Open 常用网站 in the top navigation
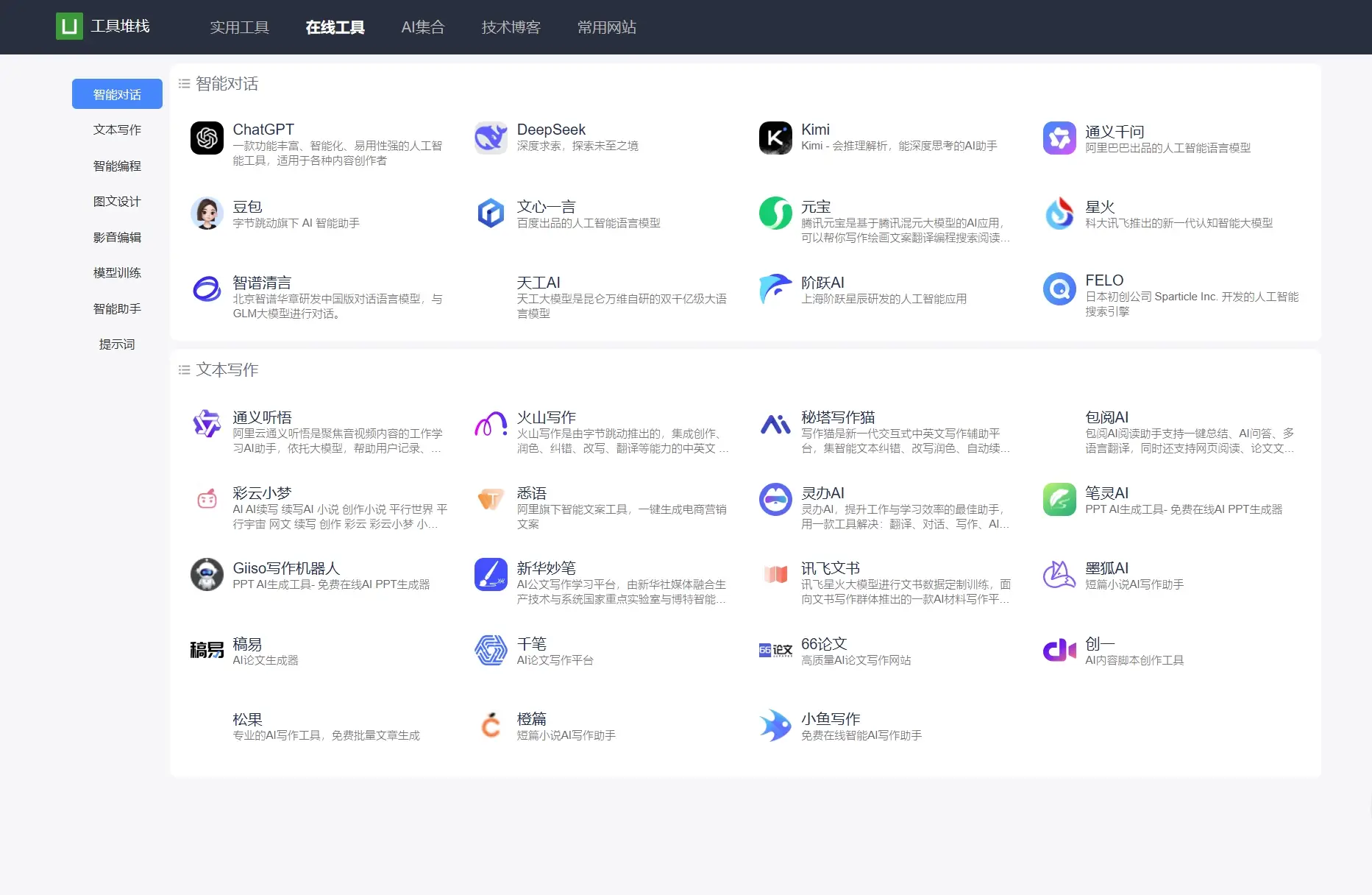 pos(606,27)
